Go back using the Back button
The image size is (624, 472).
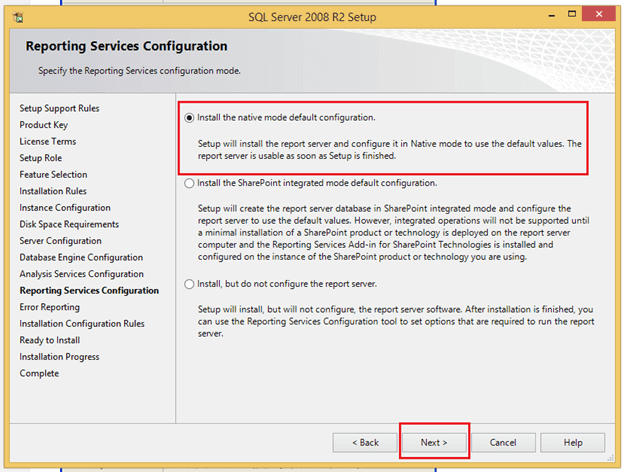tap(364, 442)
